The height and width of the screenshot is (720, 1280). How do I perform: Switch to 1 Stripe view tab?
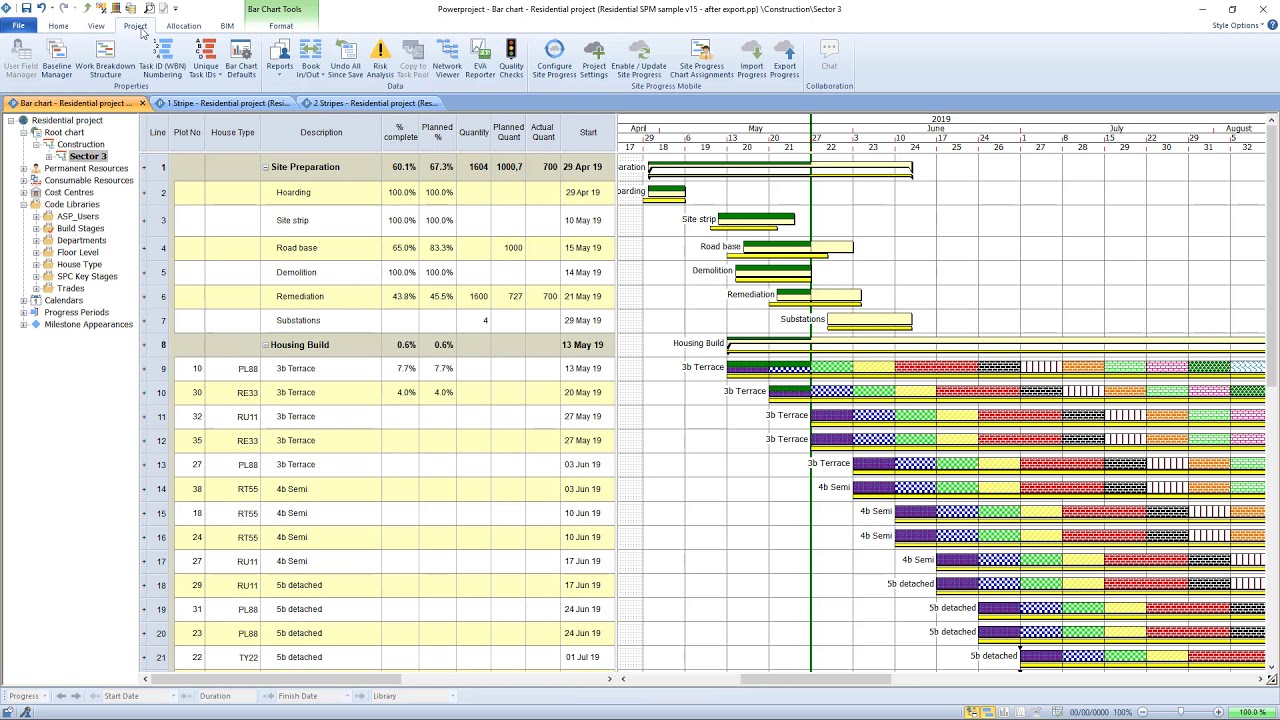coord(228,103)
